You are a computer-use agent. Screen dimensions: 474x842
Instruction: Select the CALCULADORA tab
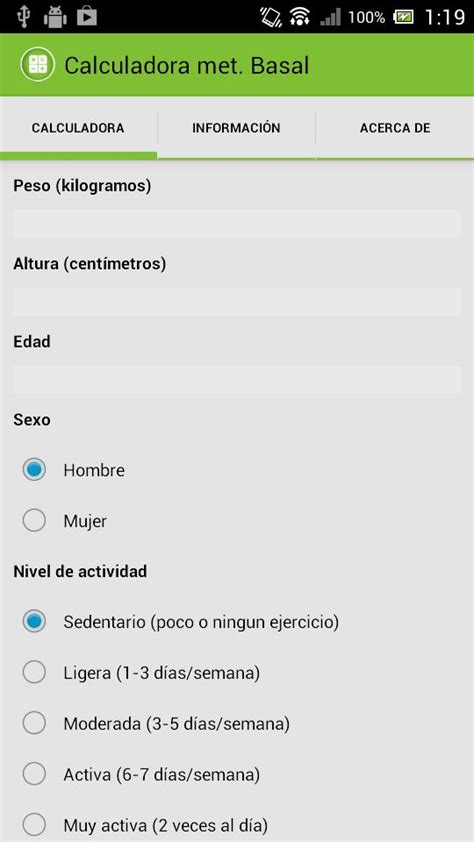point(78,128)
